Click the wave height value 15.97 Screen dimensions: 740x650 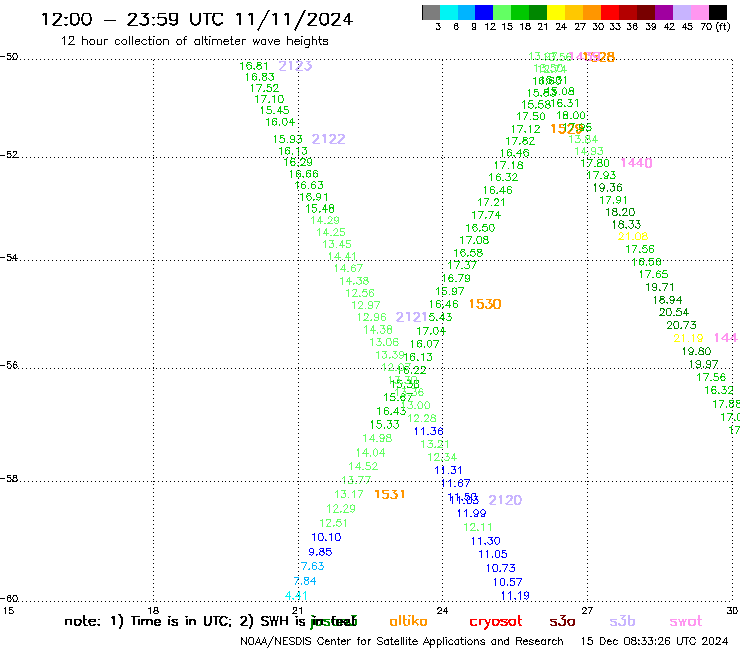450,291
